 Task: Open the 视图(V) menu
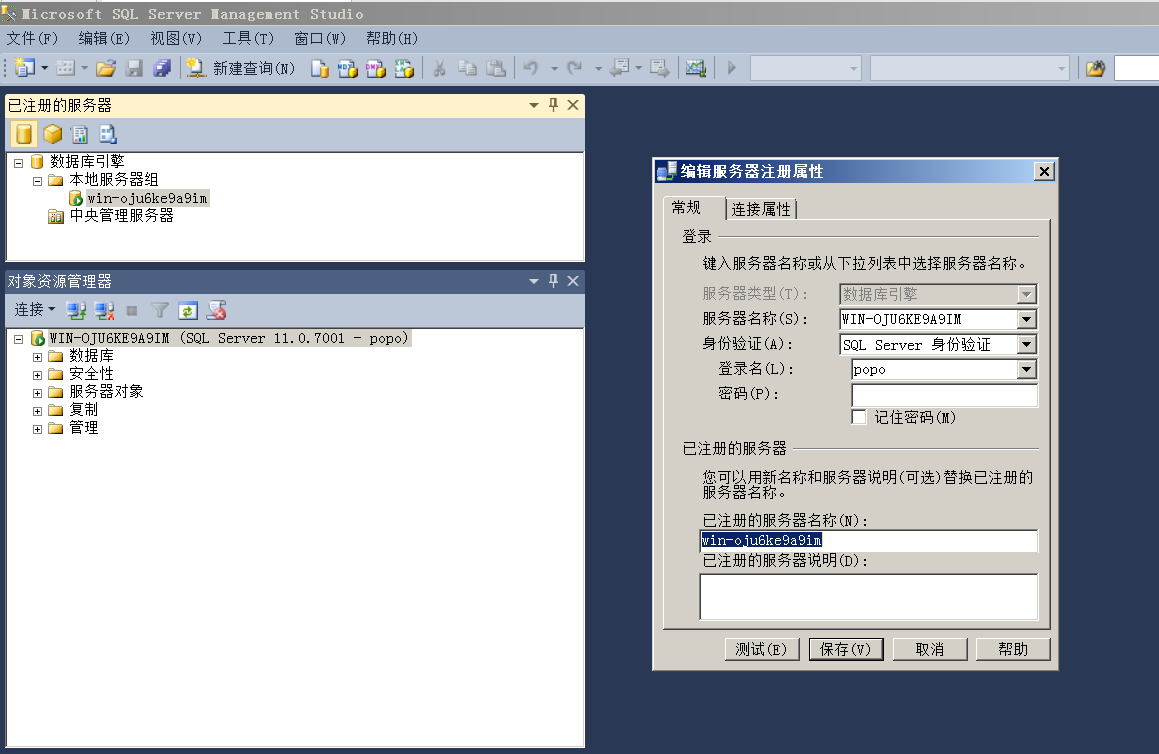(176, 38)
